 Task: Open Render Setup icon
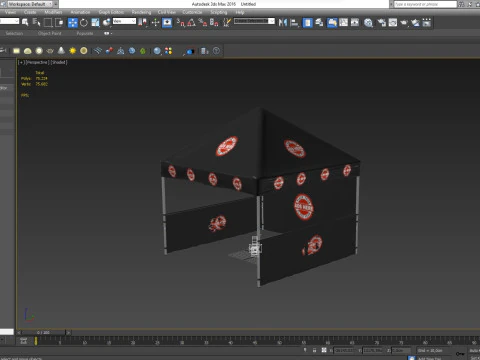coord(381,22)
